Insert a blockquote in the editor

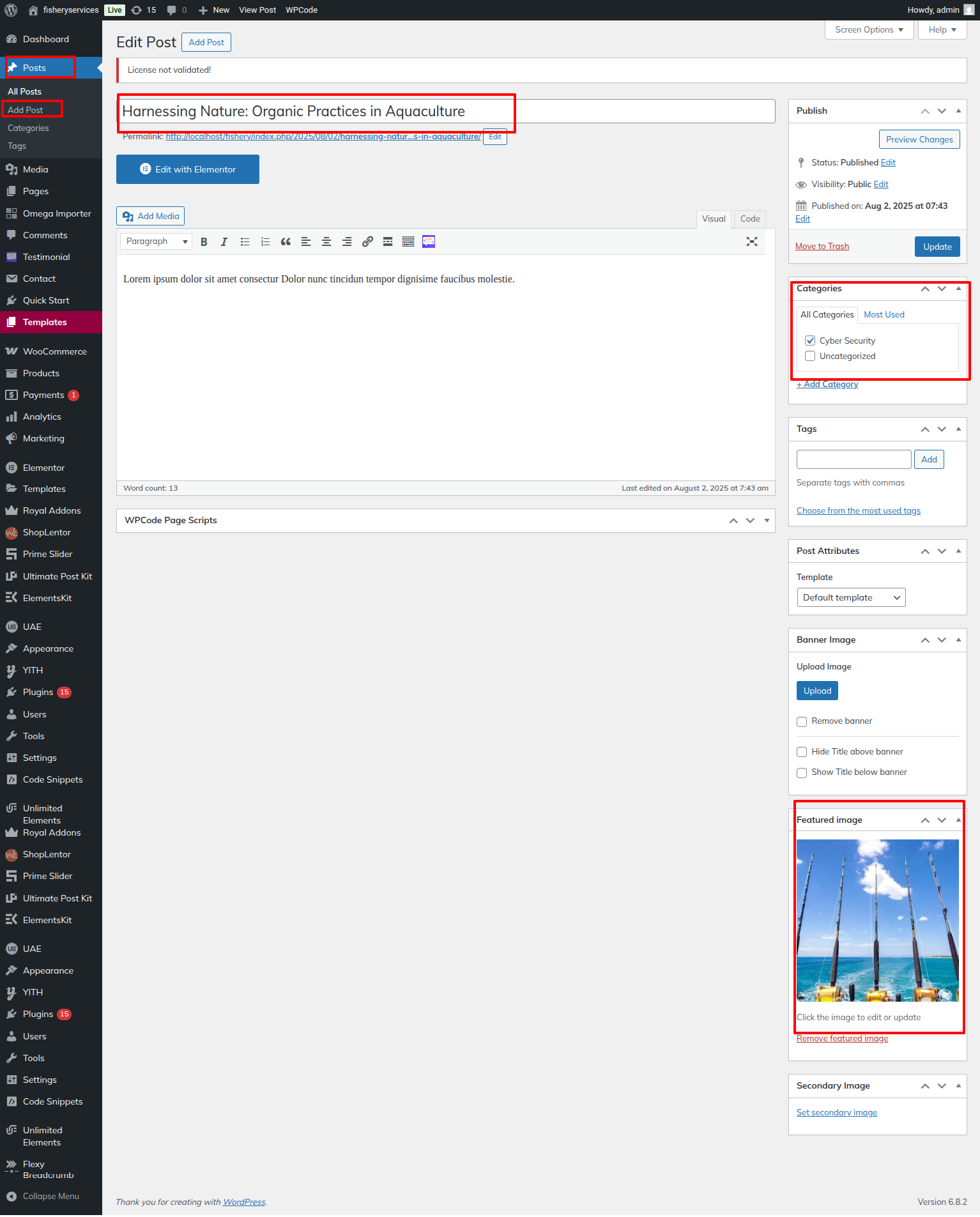286,241
